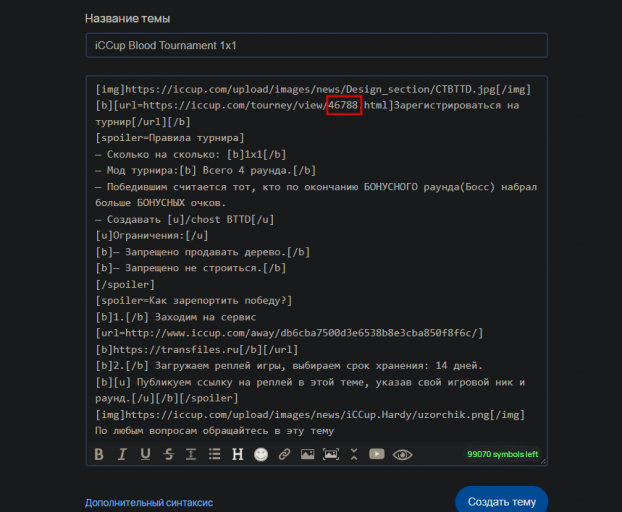This screenshot has width=622, height=512.
Task: Insert a heading with the H icon
Action: (238, 454)
